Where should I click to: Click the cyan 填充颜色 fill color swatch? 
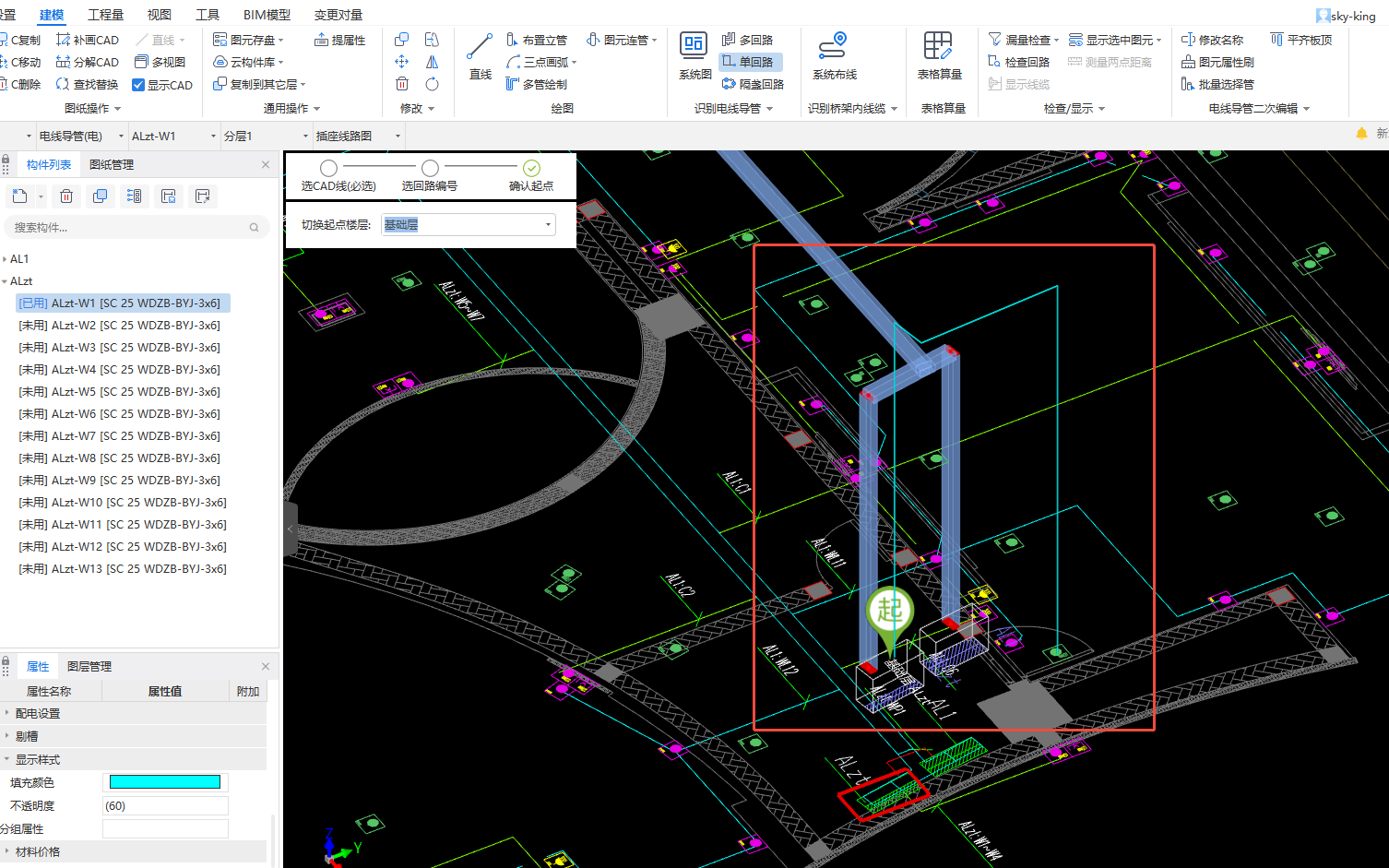pyautogui.click(x=165, y=782)
